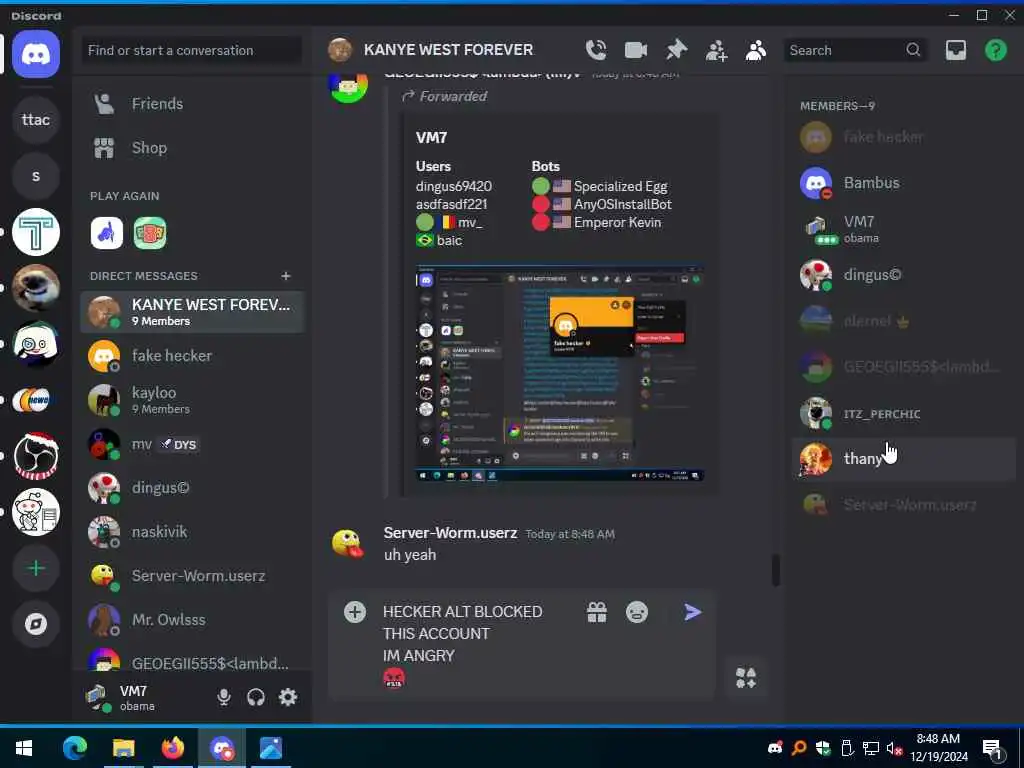This screenshot has width=1024, height=768.
Task: Open Windows notification center
Action: 992,750
